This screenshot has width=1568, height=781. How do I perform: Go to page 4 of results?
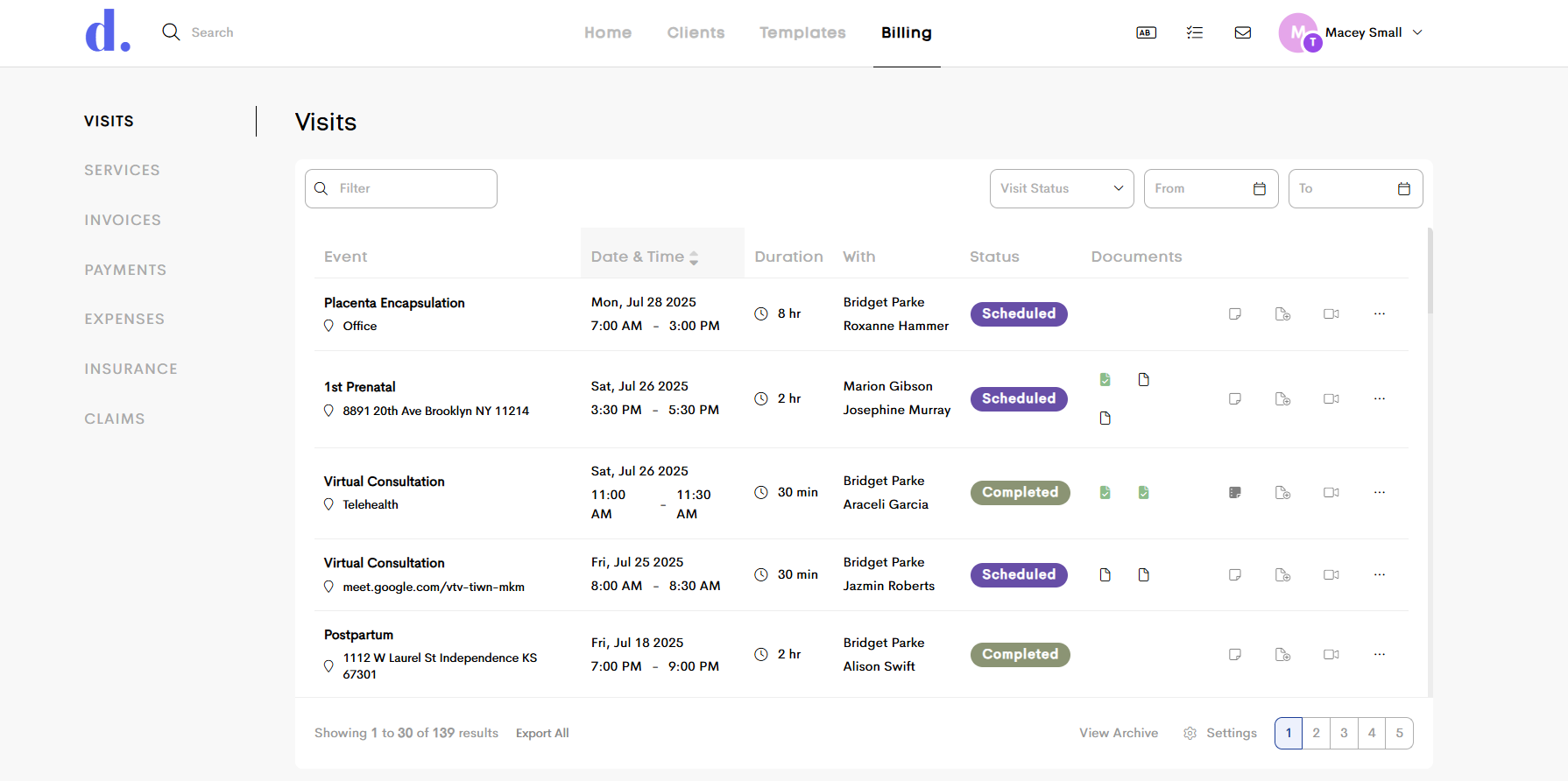tap(1372, 733)
